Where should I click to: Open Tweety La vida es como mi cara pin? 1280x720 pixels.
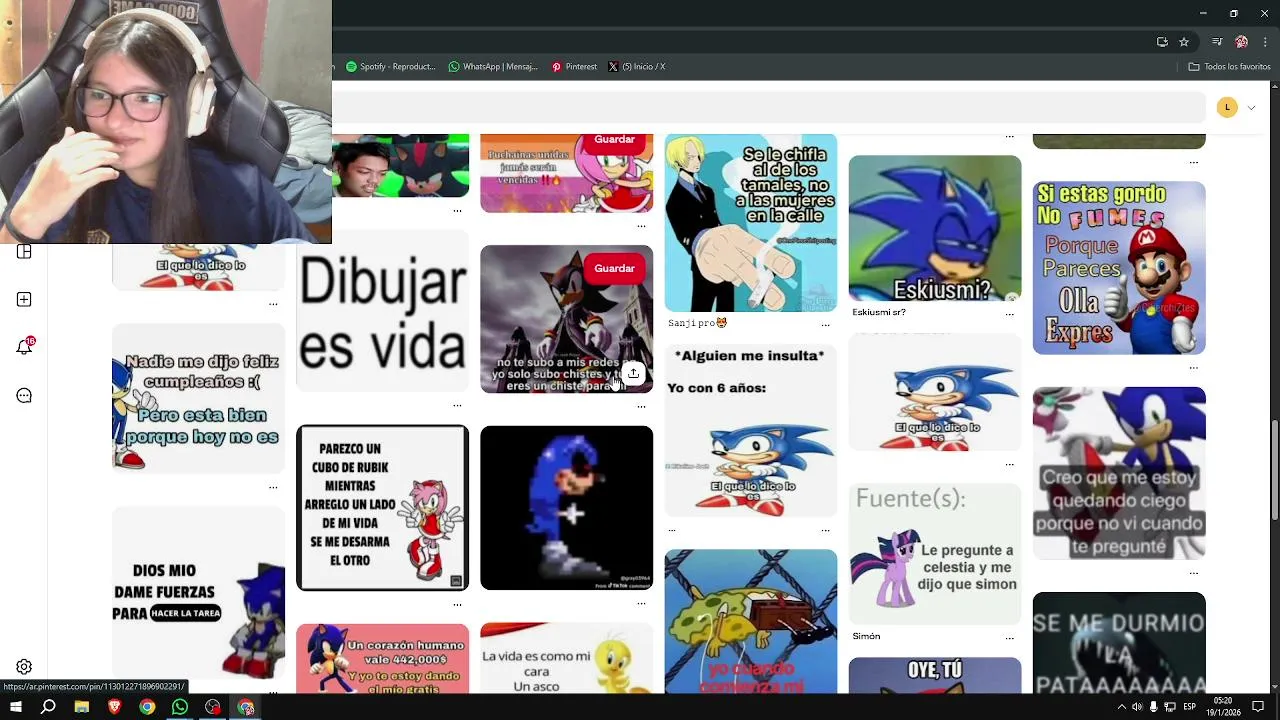[x=566, y=658]
